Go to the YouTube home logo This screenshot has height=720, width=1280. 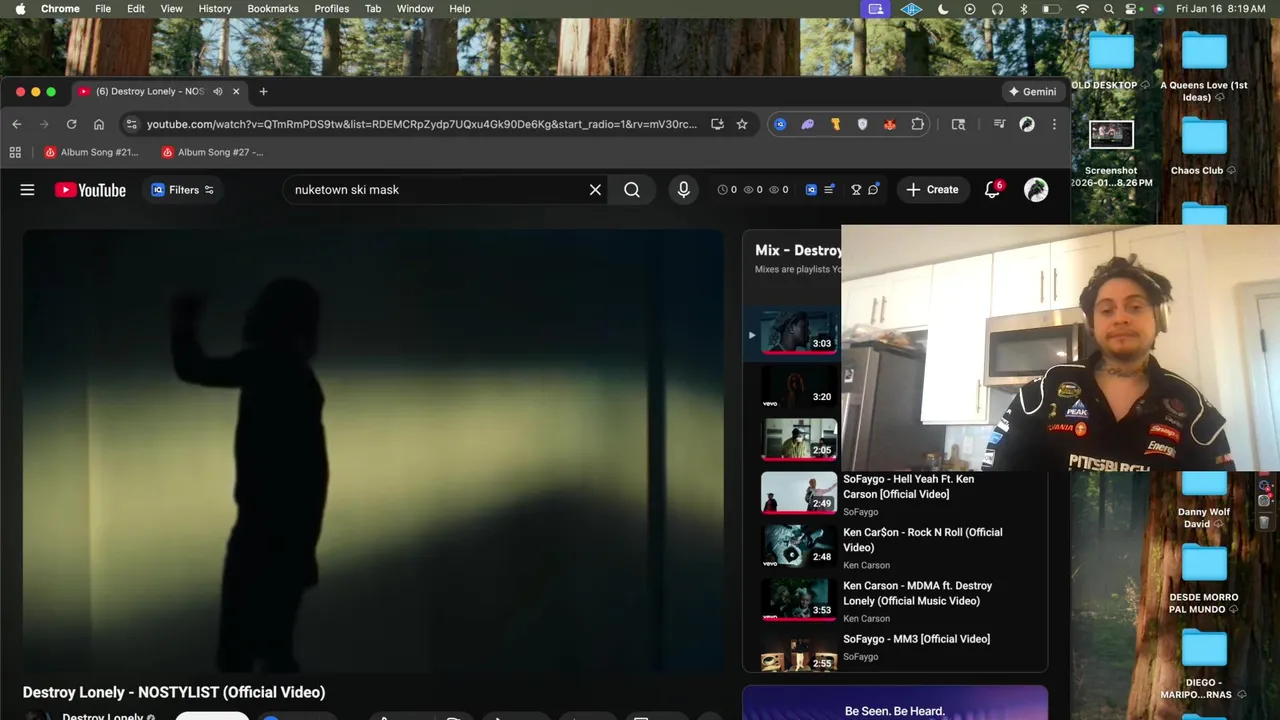[90, 190]
